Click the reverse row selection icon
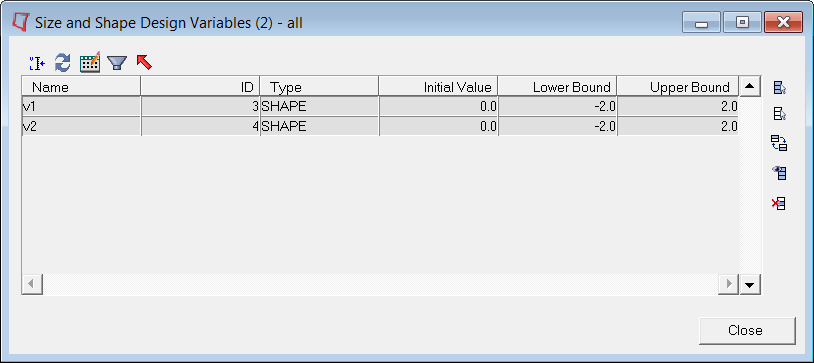Viewport: 814px width, 363px height. pos(779,143)
